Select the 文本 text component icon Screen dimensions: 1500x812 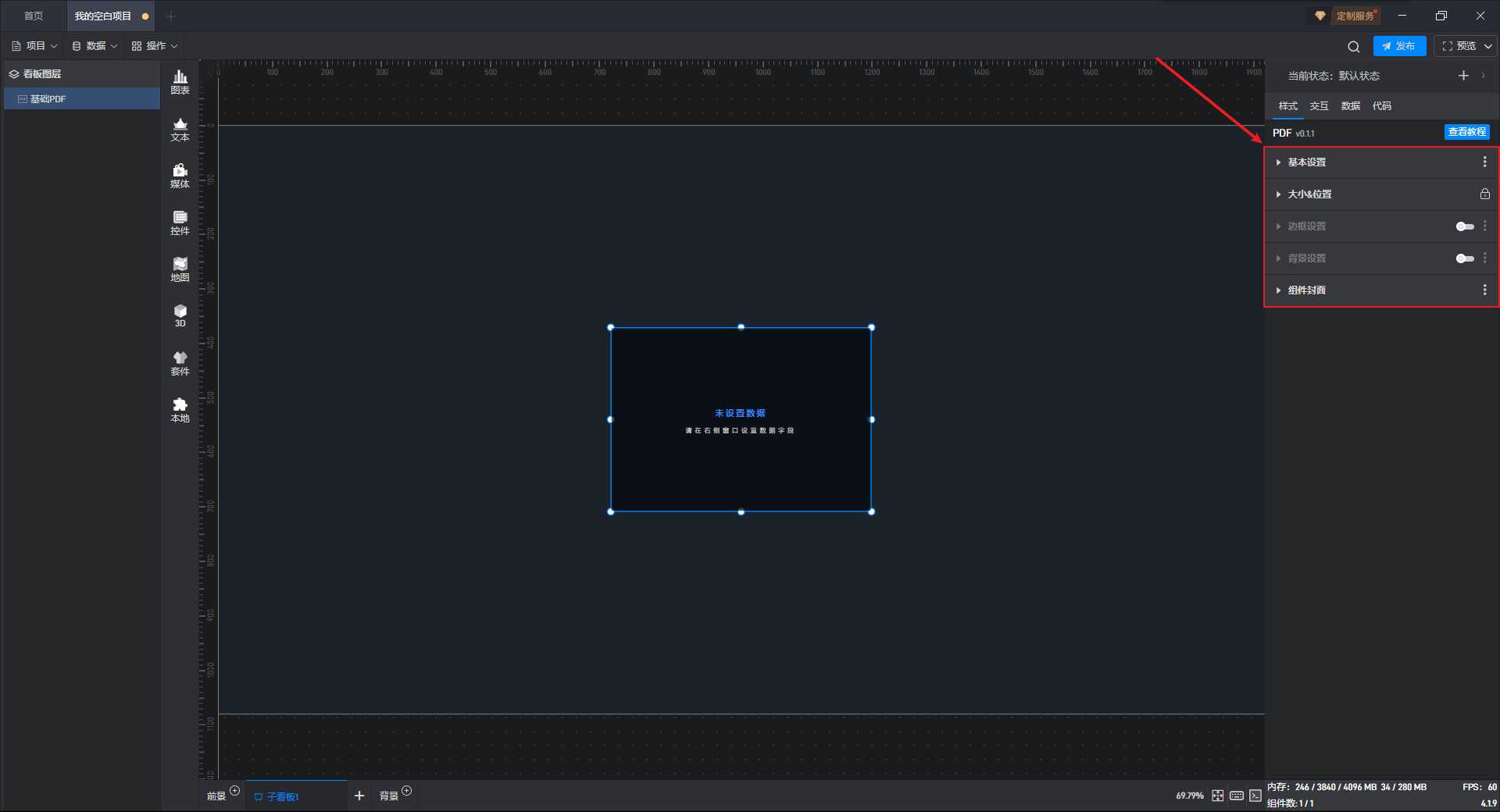point(180,129)
